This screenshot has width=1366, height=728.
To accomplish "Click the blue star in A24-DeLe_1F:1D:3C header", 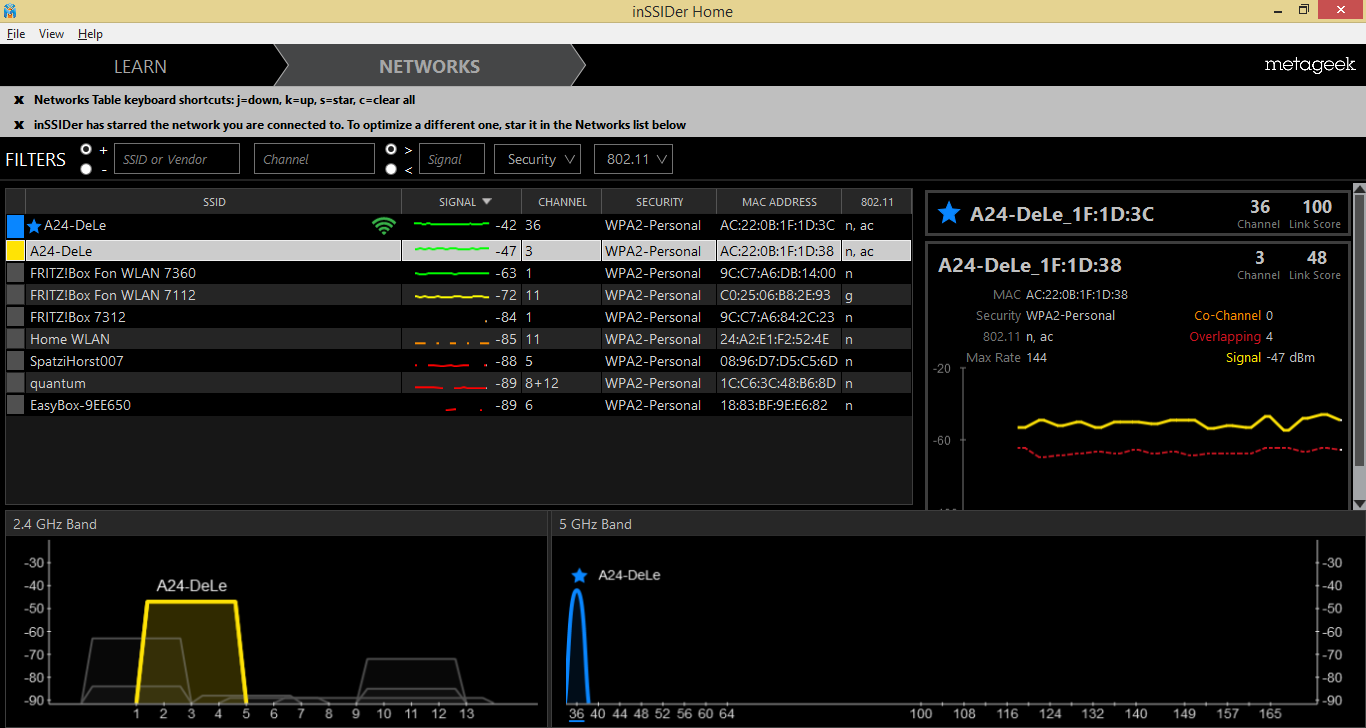I will click(949, 213).
